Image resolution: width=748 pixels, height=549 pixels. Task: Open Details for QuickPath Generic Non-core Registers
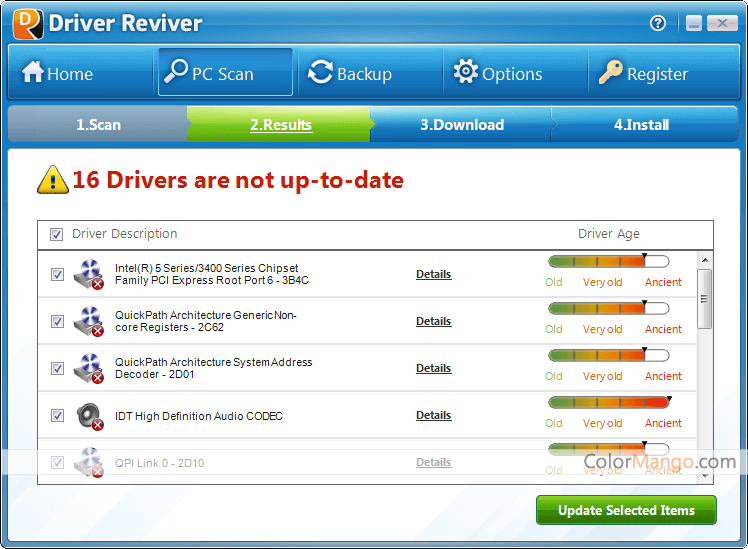(433, 321)
